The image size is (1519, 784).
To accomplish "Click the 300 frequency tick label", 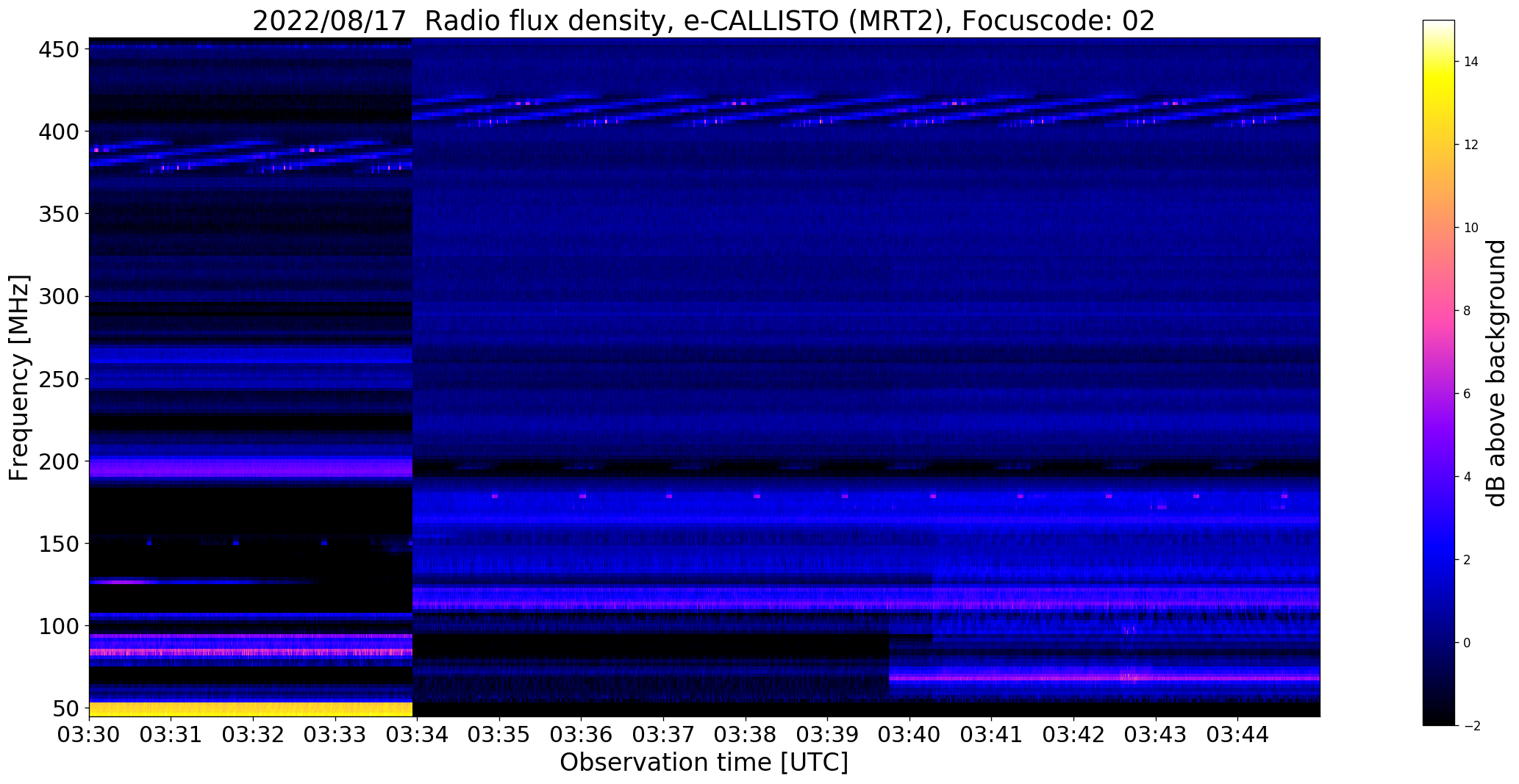I will 58,297.
